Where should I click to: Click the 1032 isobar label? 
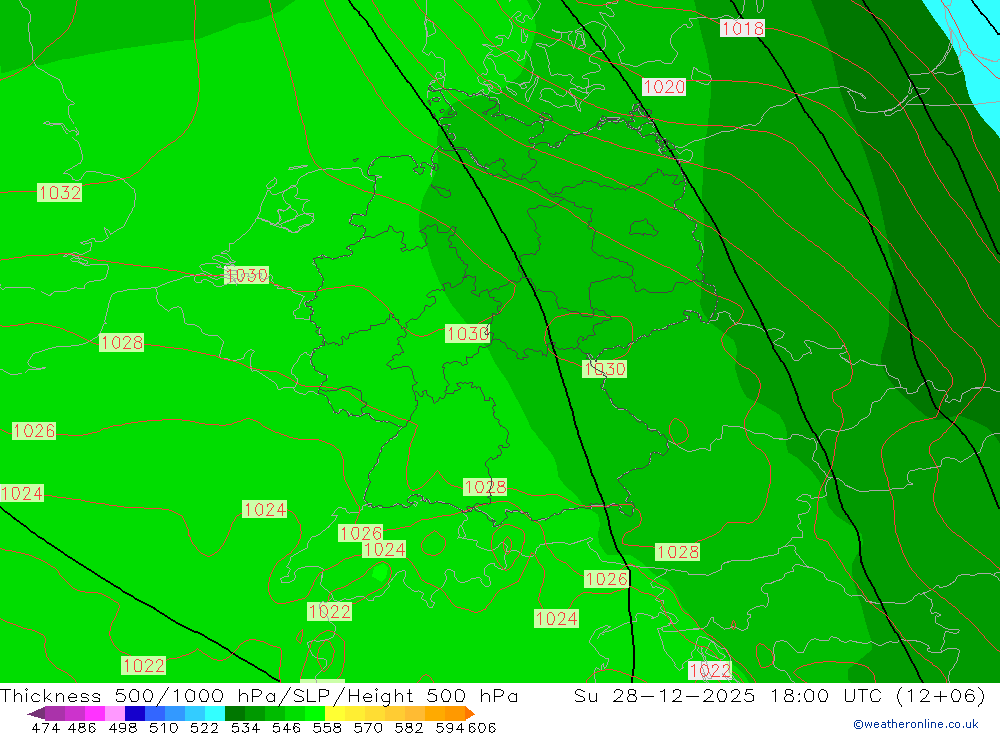click(59, 193)
